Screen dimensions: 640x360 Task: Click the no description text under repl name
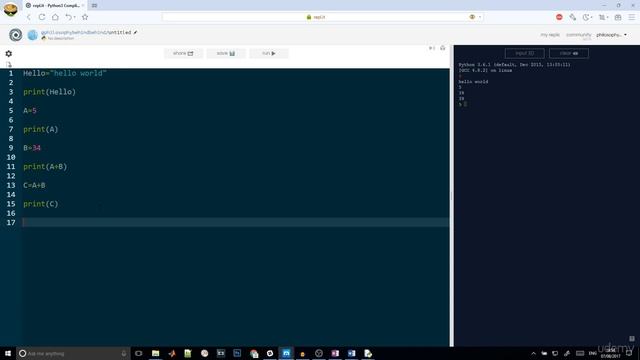click(x=61, y=38)
